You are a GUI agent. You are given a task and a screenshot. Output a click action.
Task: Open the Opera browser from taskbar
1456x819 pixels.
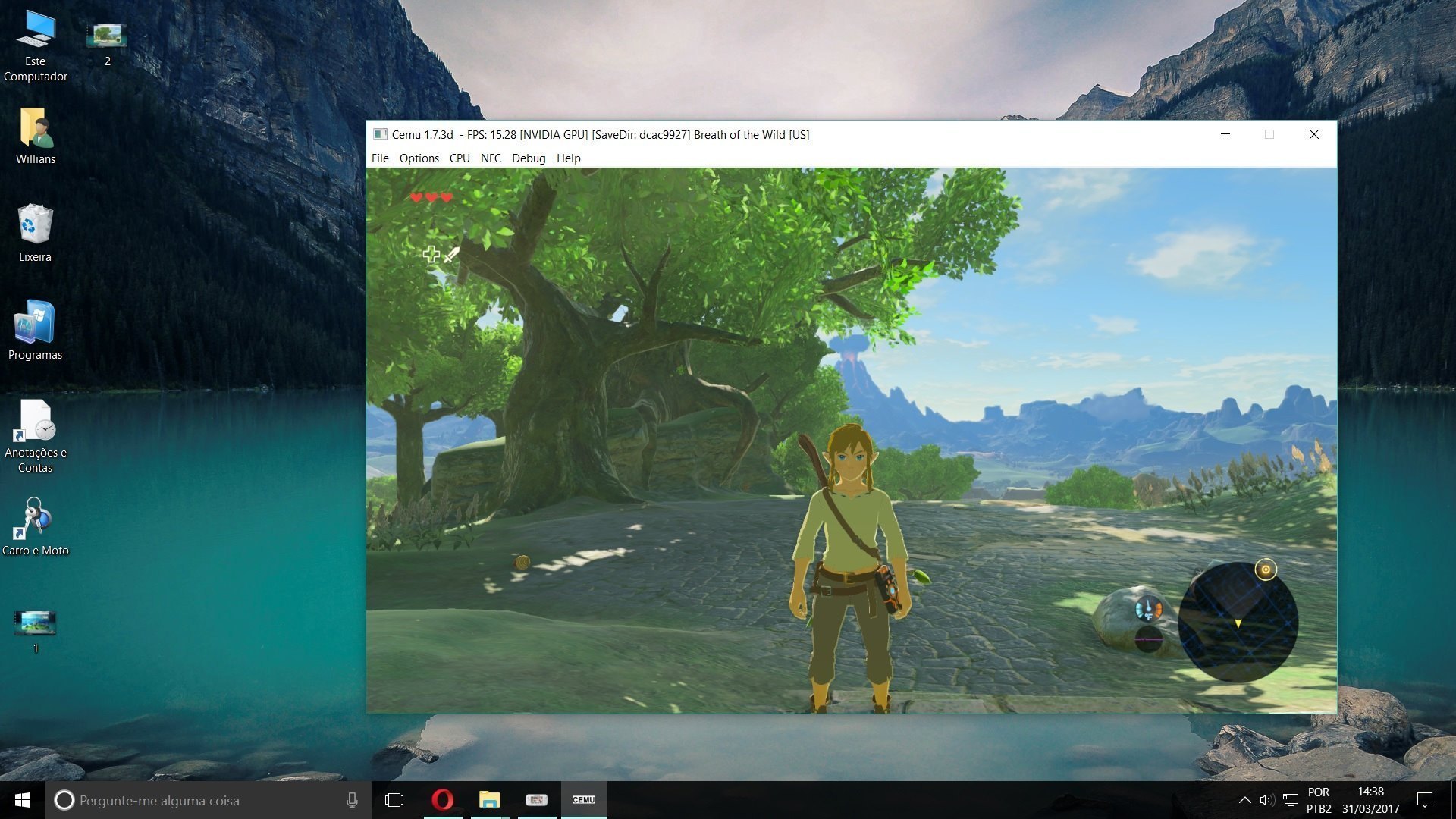[x=443, y=800]
